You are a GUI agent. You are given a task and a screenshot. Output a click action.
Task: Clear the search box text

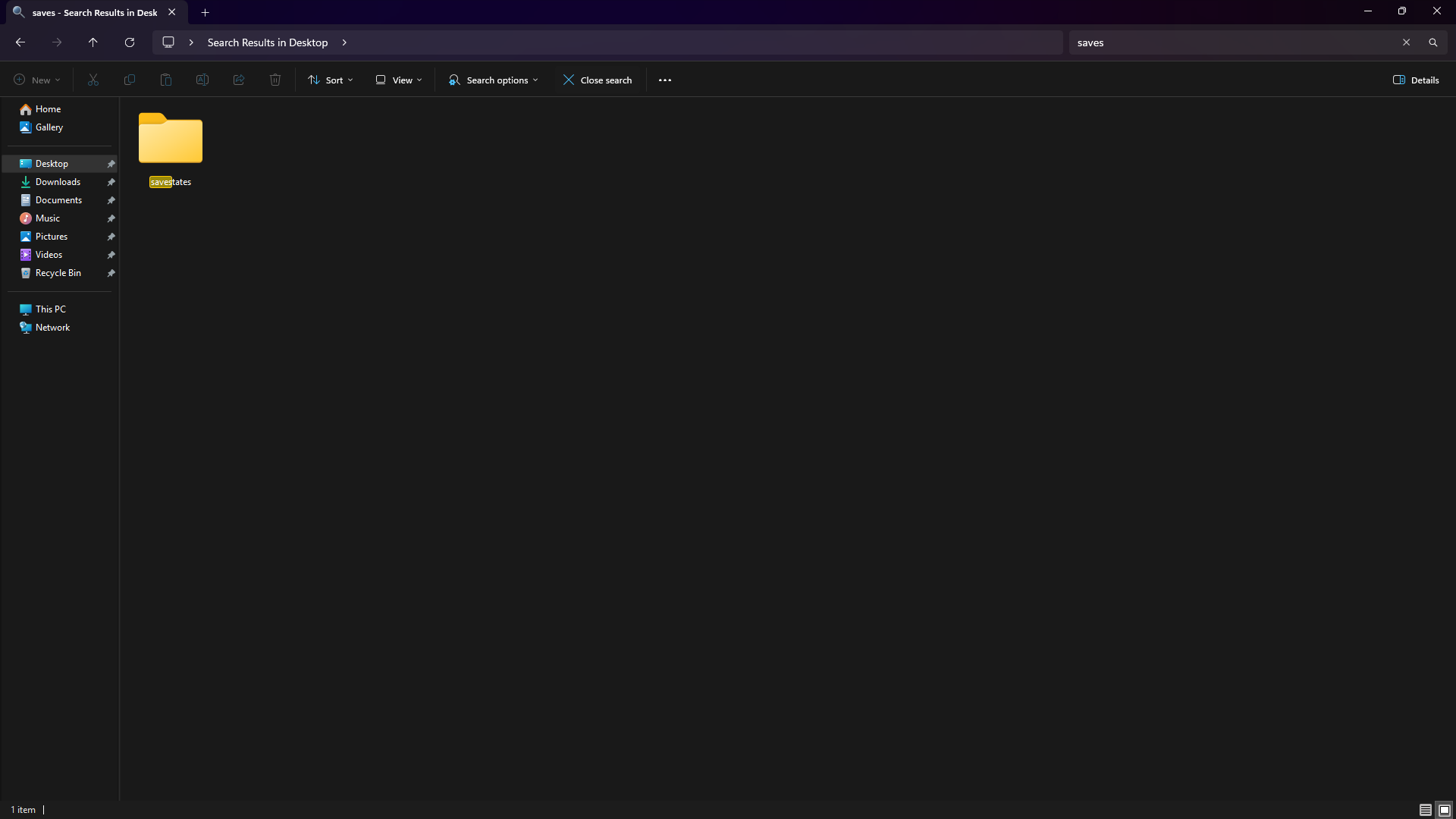[x=1406, y=42]
